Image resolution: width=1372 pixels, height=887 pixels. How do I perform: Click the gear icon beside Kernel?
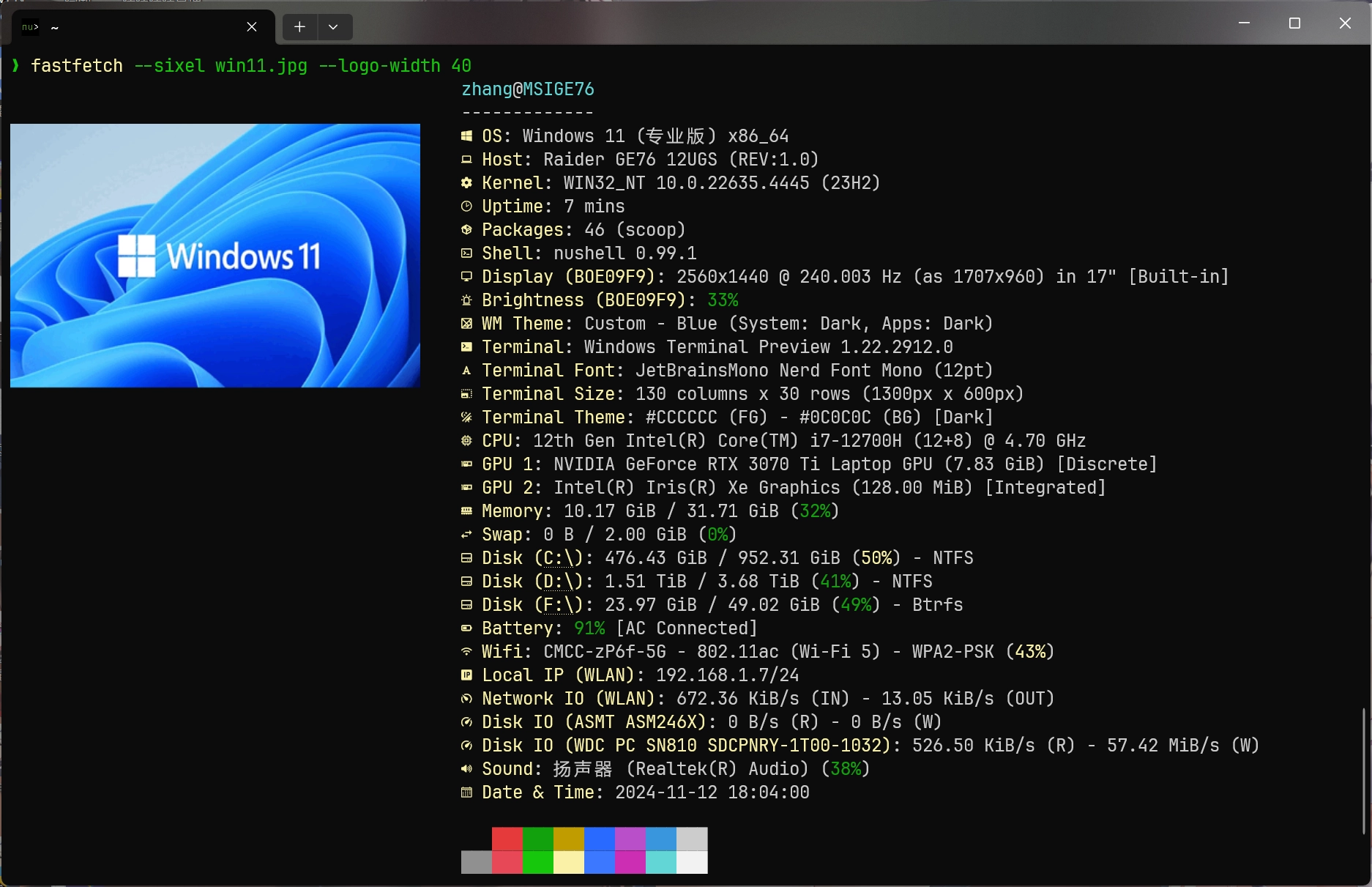pyautogui.click(x=466, y=183)
